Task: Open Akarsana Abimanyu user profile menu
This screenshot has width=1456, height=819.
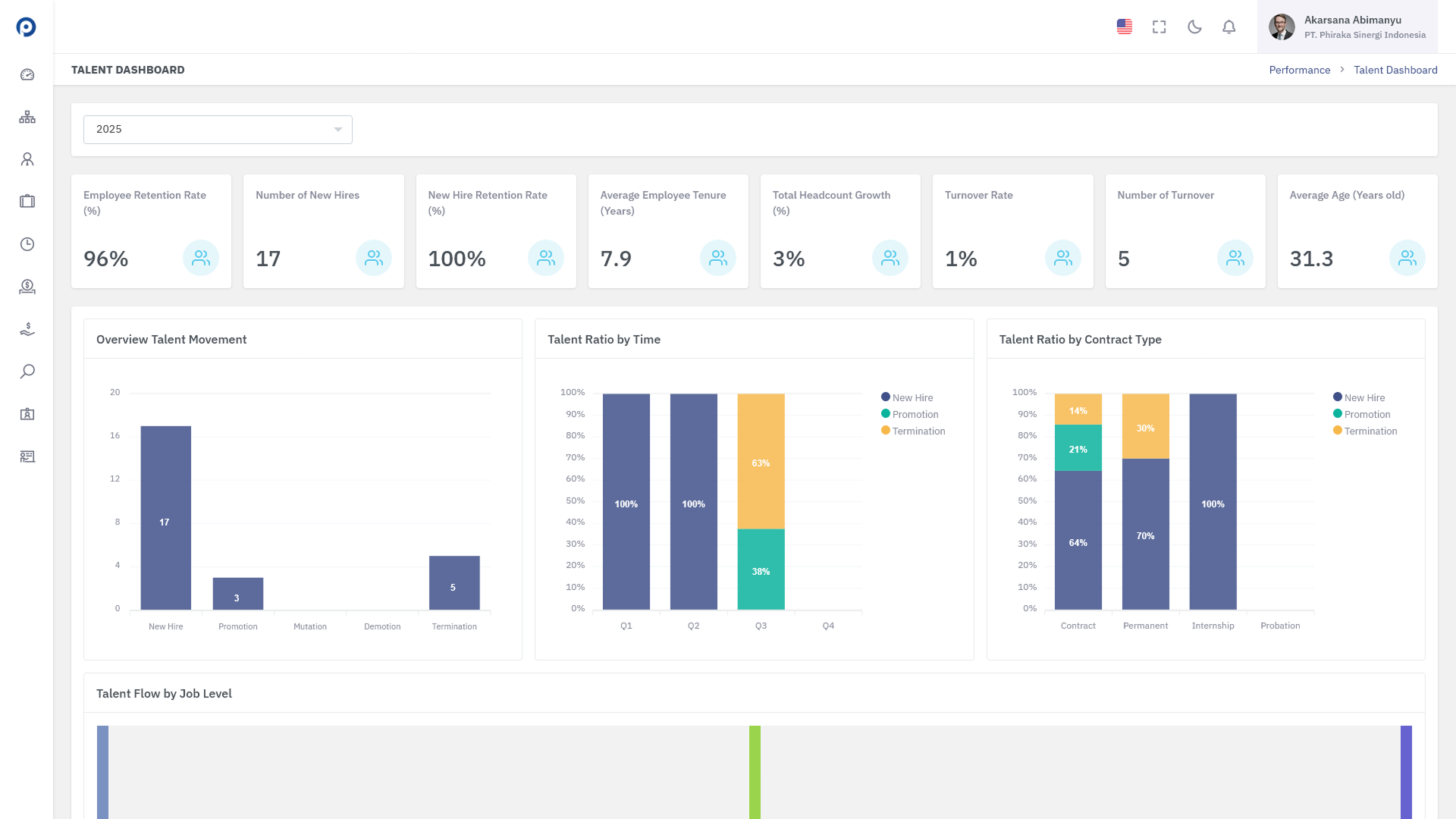Action: (1347, 27)
